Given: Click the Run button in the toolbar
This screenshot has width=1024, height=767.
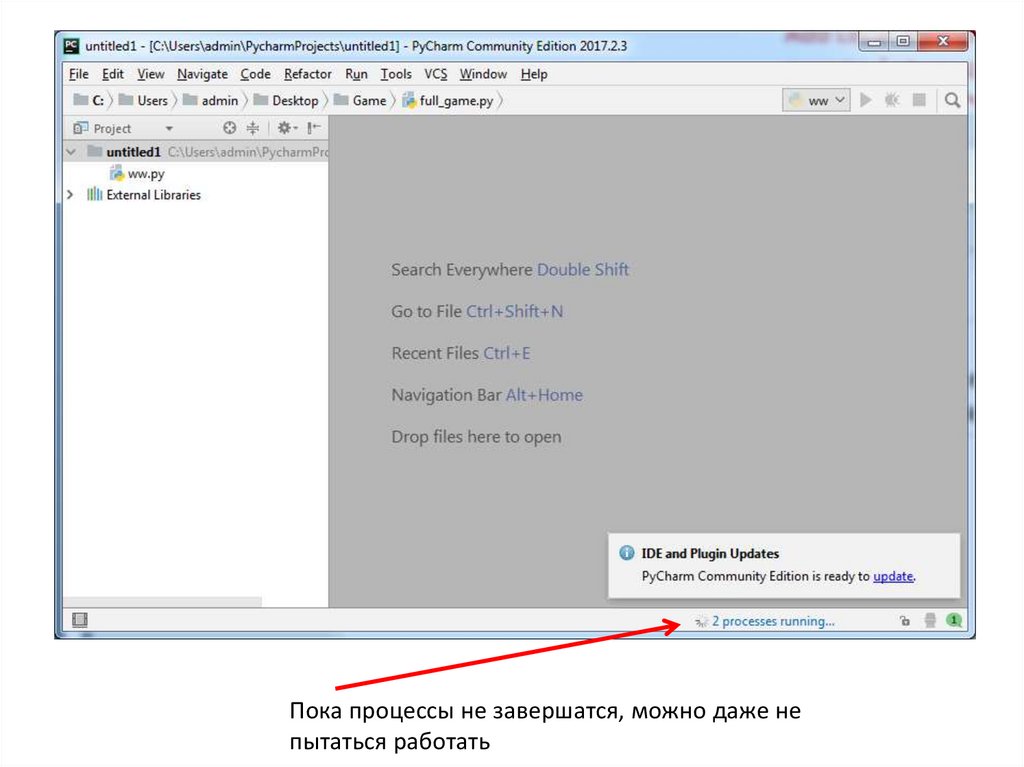Looking at the screenshot, I should point(867,100).
